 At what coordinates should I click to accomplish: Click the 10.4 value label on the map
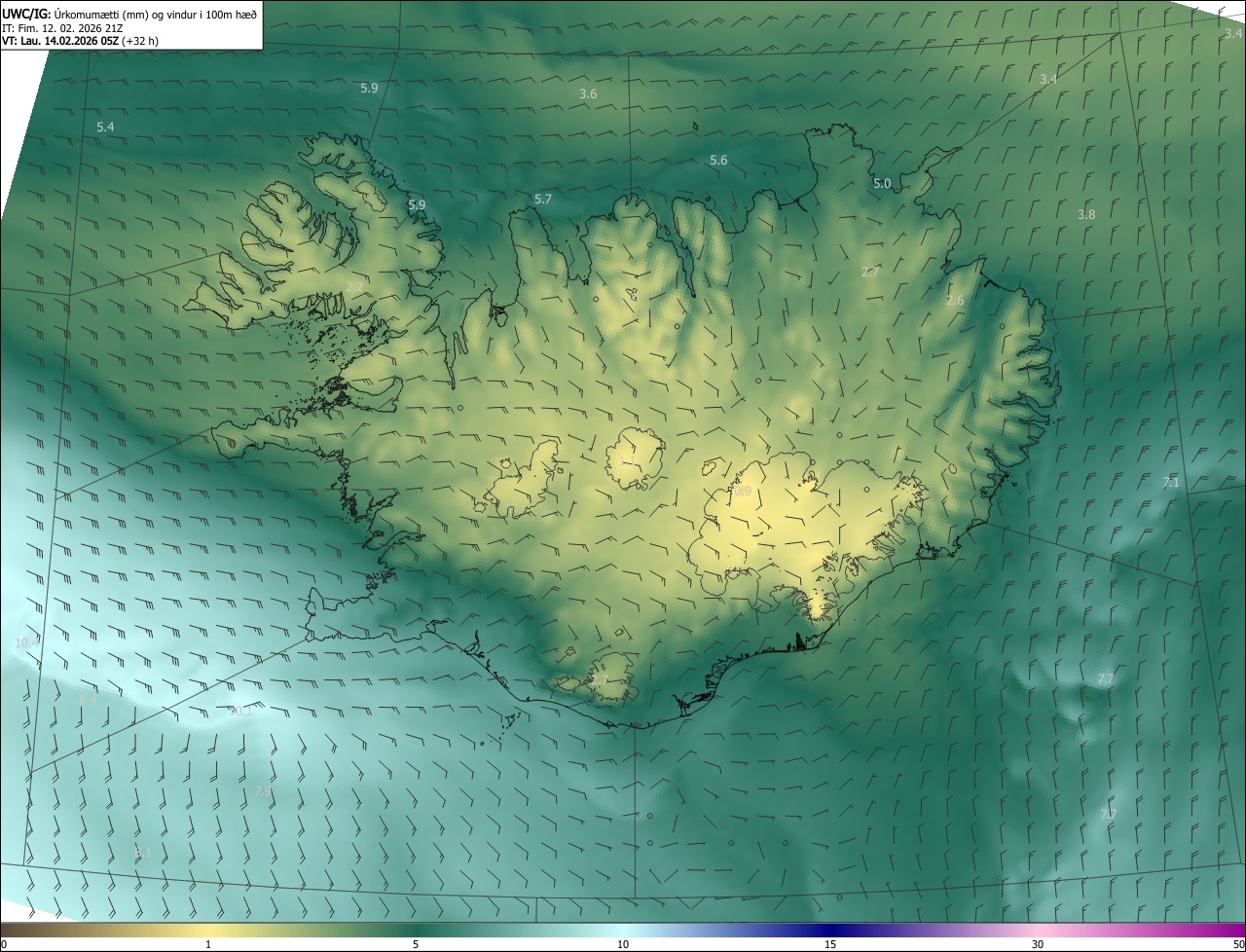click(27, 642)
